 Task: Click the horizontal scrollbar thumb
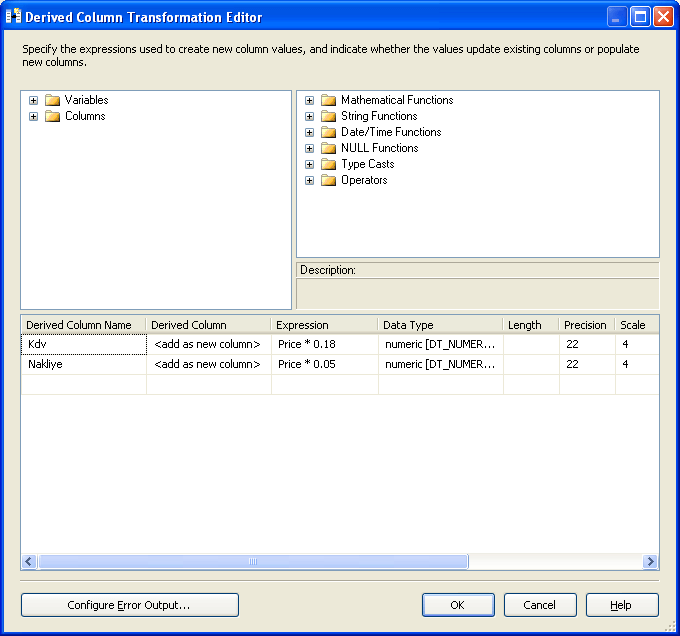coord(253,562)
